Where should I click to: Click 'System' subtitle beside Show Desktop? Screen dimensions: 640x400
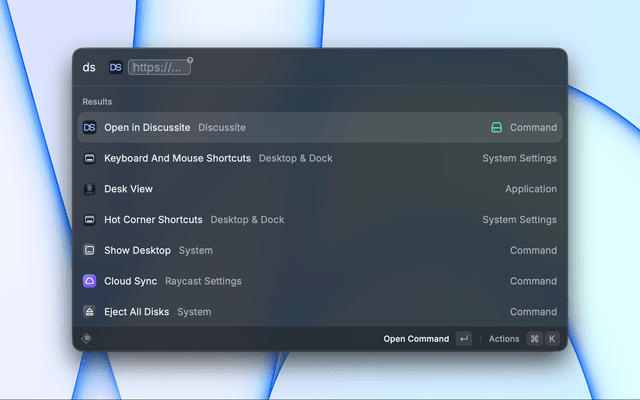pos(196,251)
